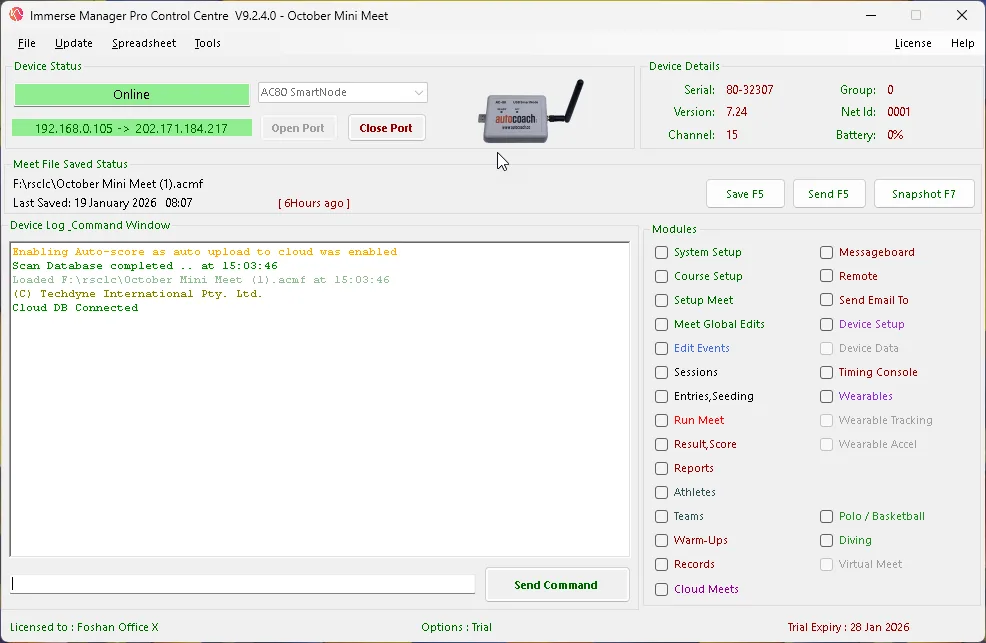Screen dimensions: 986x643
Task: Enable the System Setup module checkbox
Action: [x=662, y=252]
